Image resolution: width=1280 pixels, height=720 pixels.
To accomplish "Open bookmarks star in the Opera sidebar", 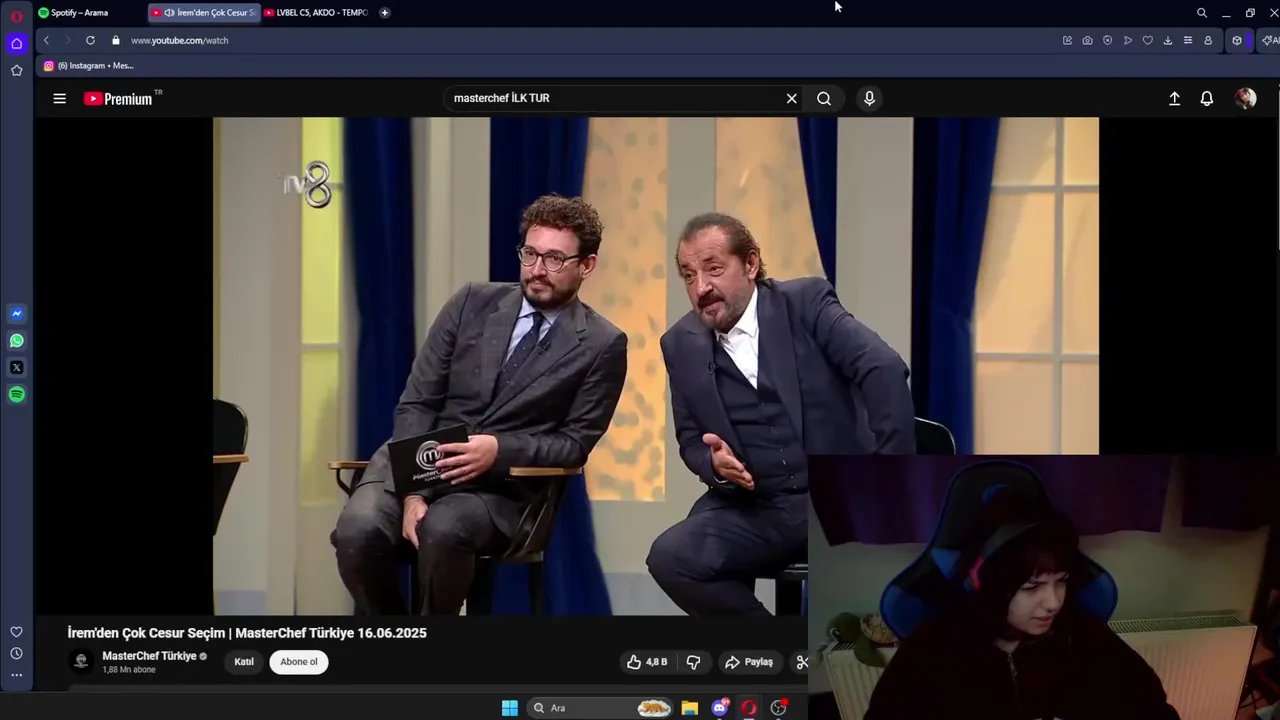I will (x=16, y=70).
